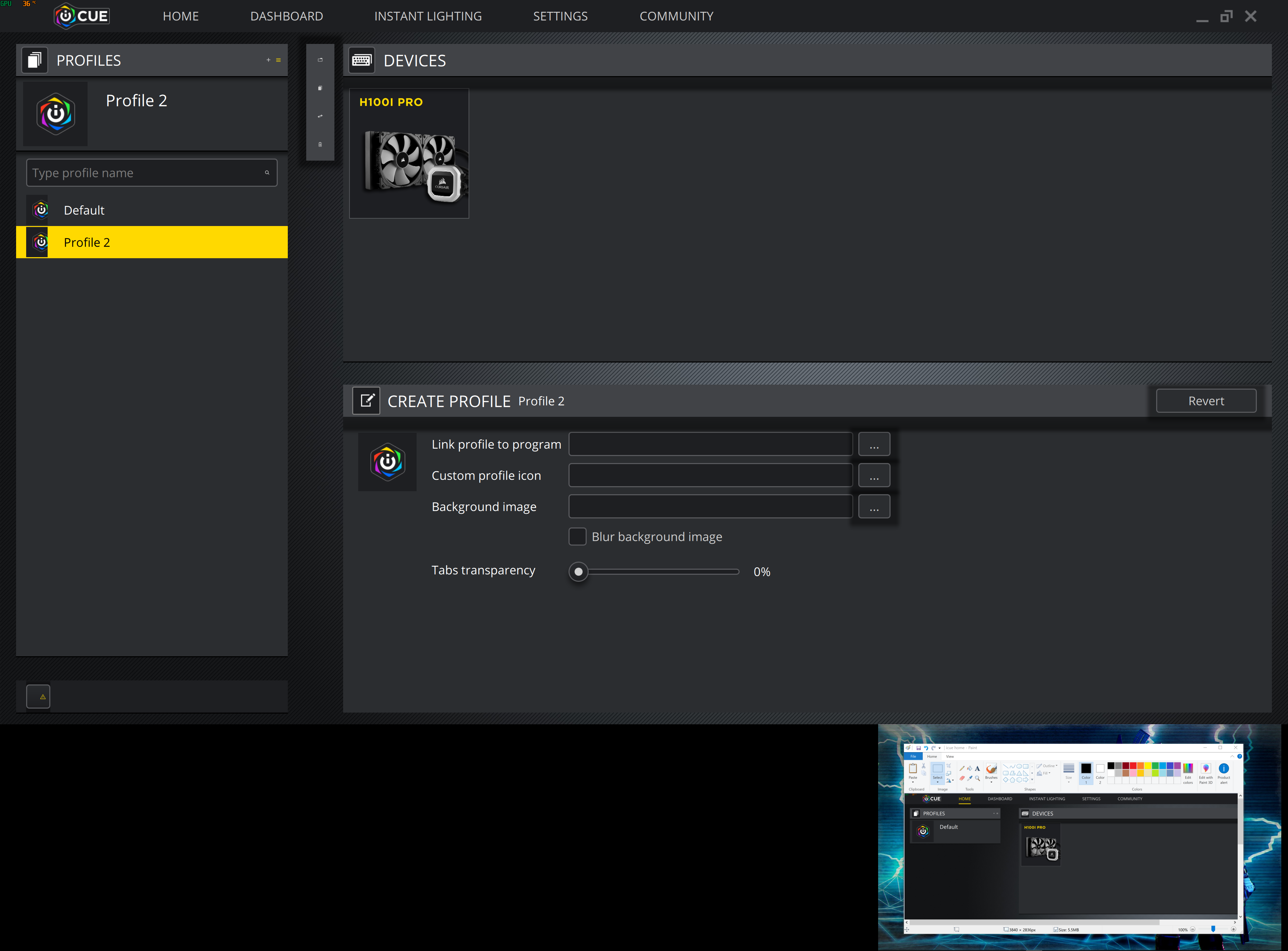1288x951 pixels.
Task: Delete profile with the trash icon
Action: click(320, 145)
